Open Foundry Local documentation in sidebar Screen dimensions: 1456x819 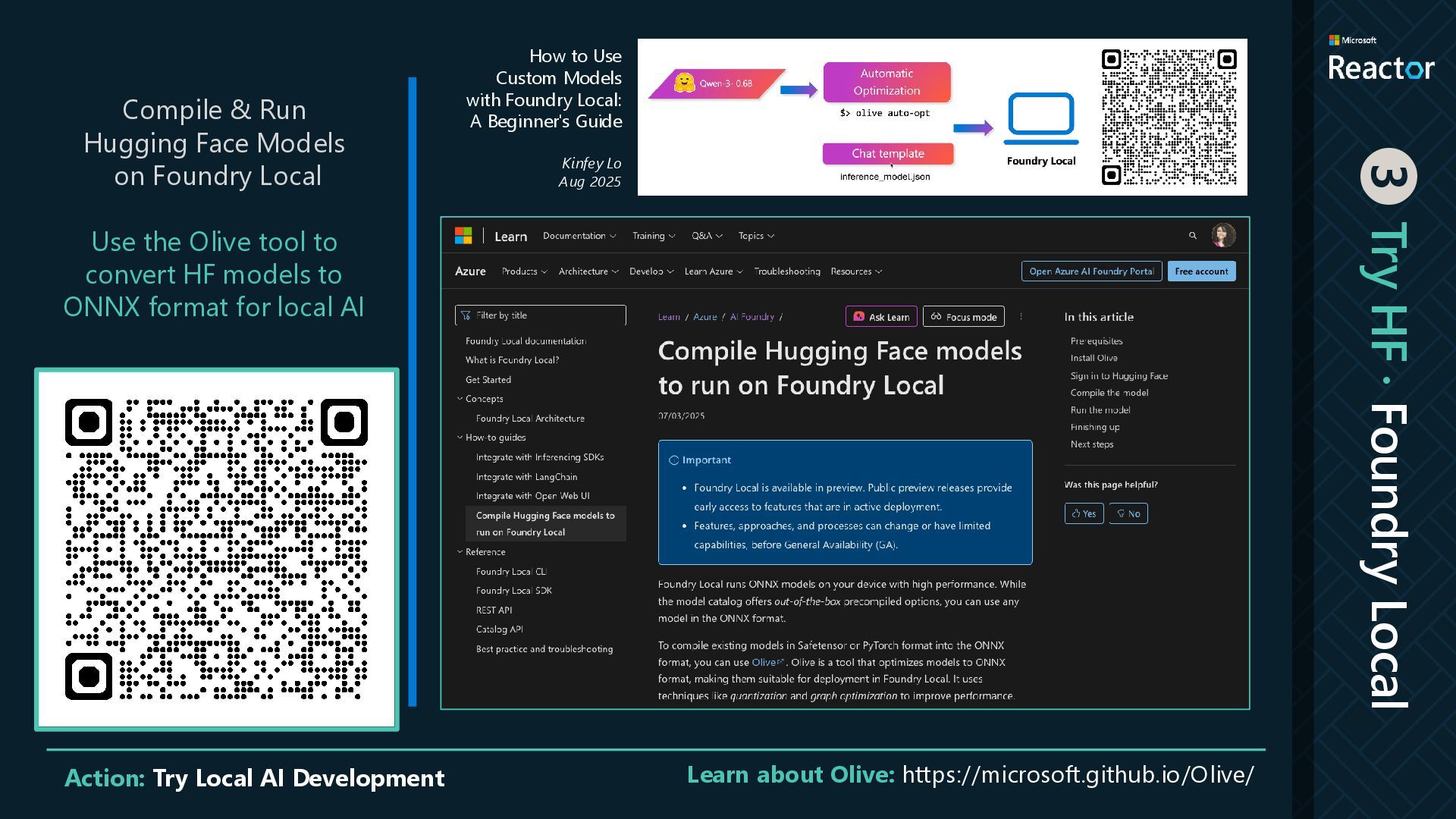coord(526,341)
